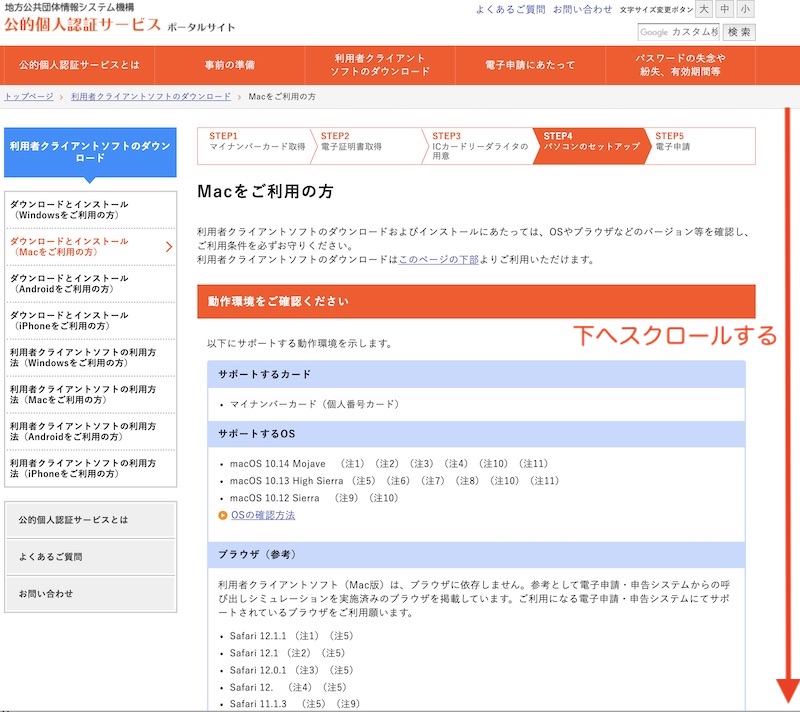Screen dimensions: 800x712
Task: Open 利用者クライアントソフトの利用方法 (Windowsをご利用の方)
Action: (90, 358)
